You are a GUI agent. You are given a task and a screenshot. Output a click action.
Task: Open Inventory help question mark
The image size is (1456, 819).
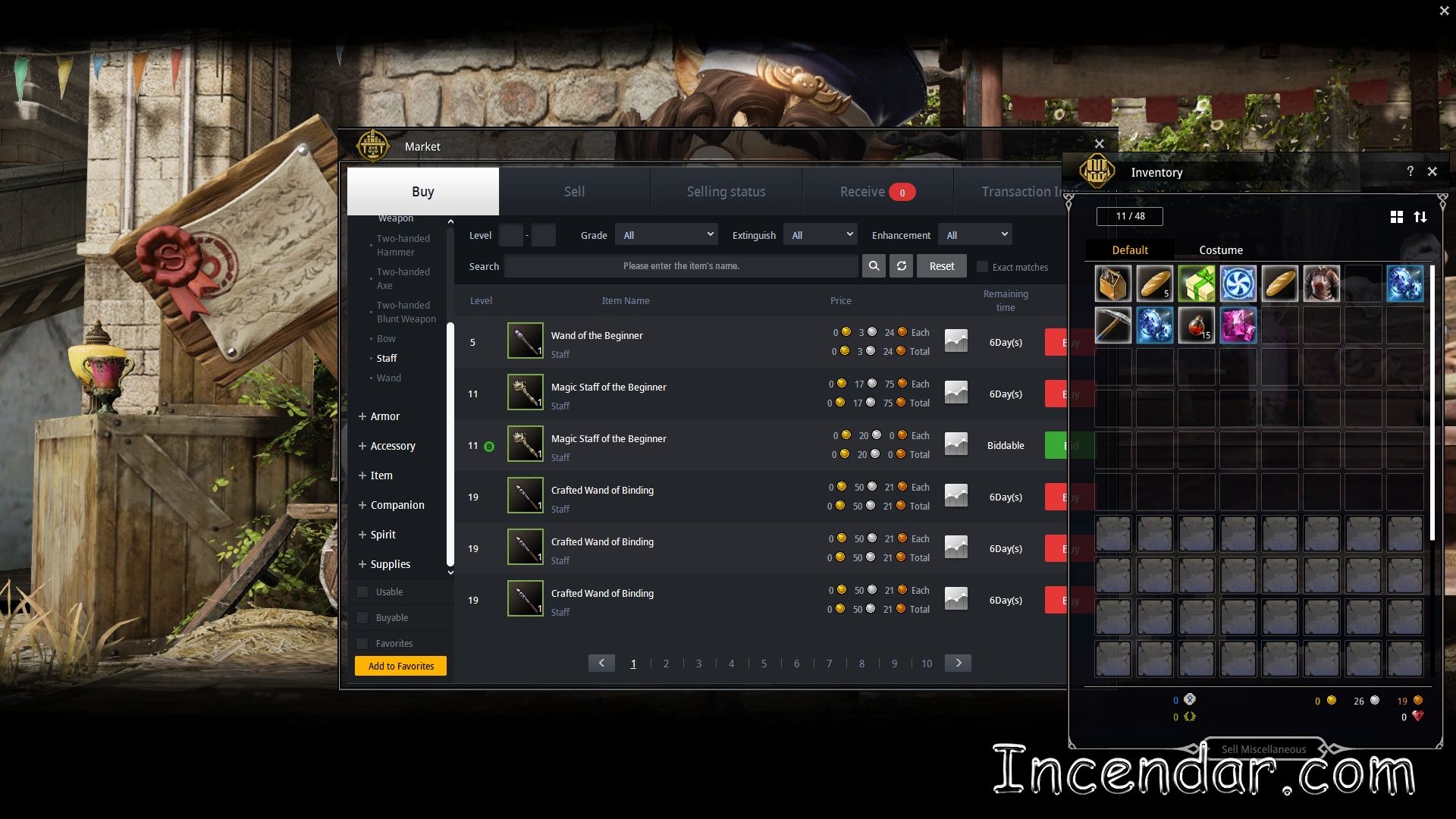(1410, 171)
